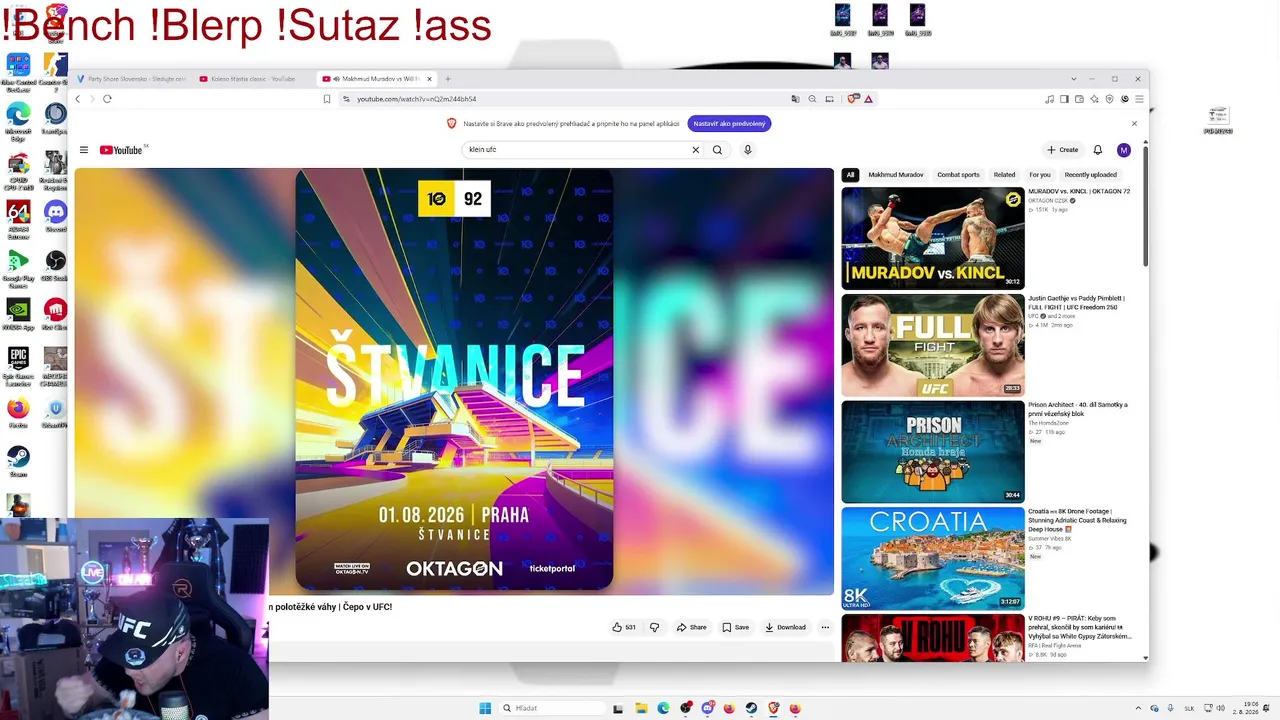Viewport: 1280px width, 720px height.
Task: Click the Create button
Action: click(1062, 150)
